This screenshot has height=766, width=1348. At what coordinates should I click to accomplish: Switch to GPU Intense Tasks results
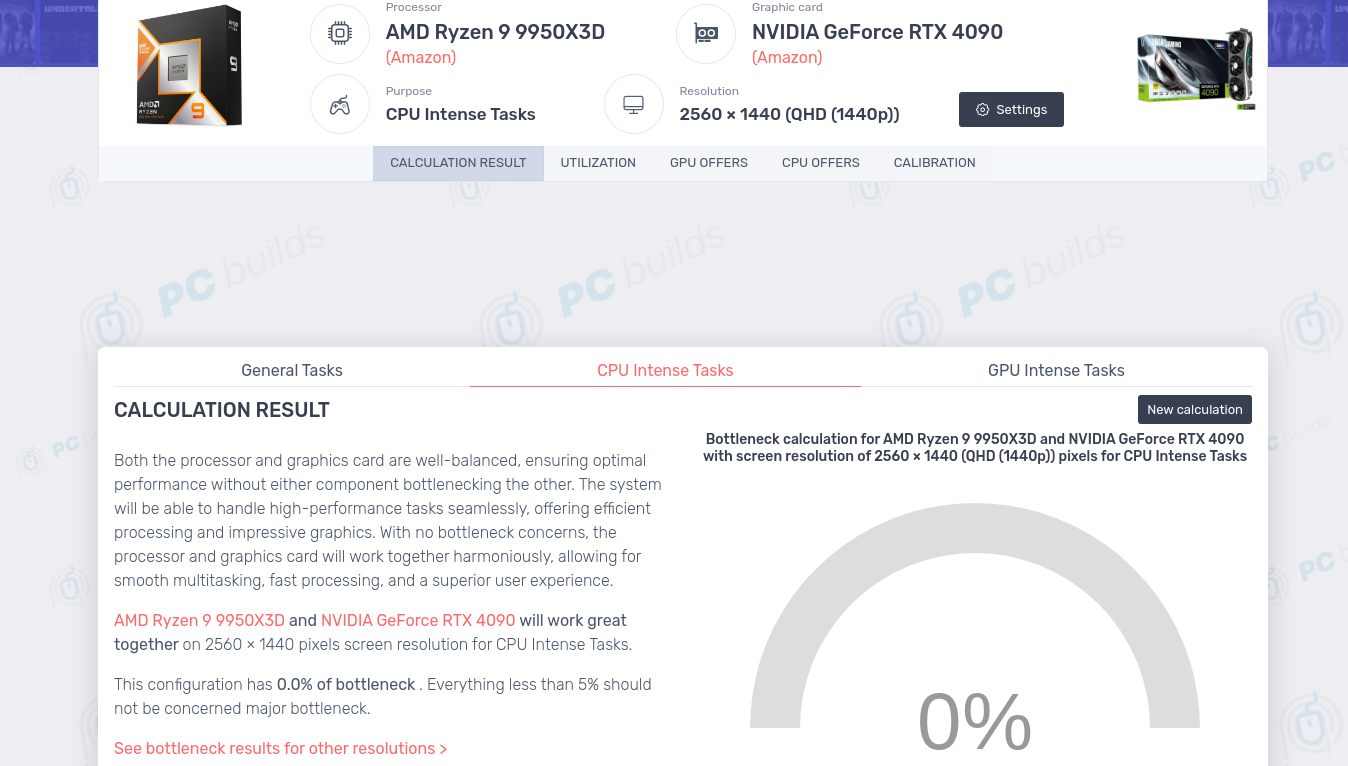pyautogui.click(x=1056, y=370)
